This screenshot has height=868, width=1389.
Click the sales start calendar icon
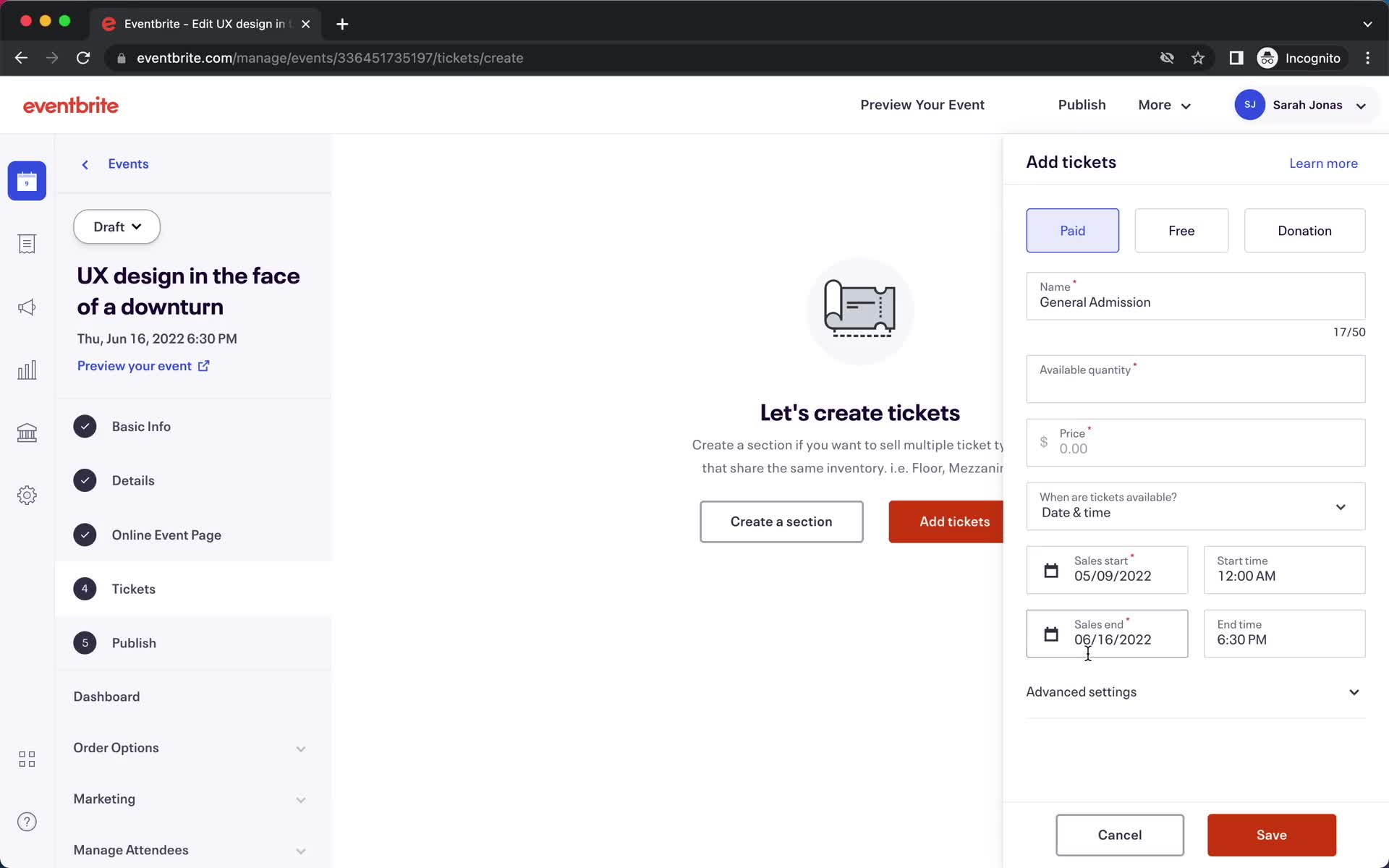point(1051,569)
